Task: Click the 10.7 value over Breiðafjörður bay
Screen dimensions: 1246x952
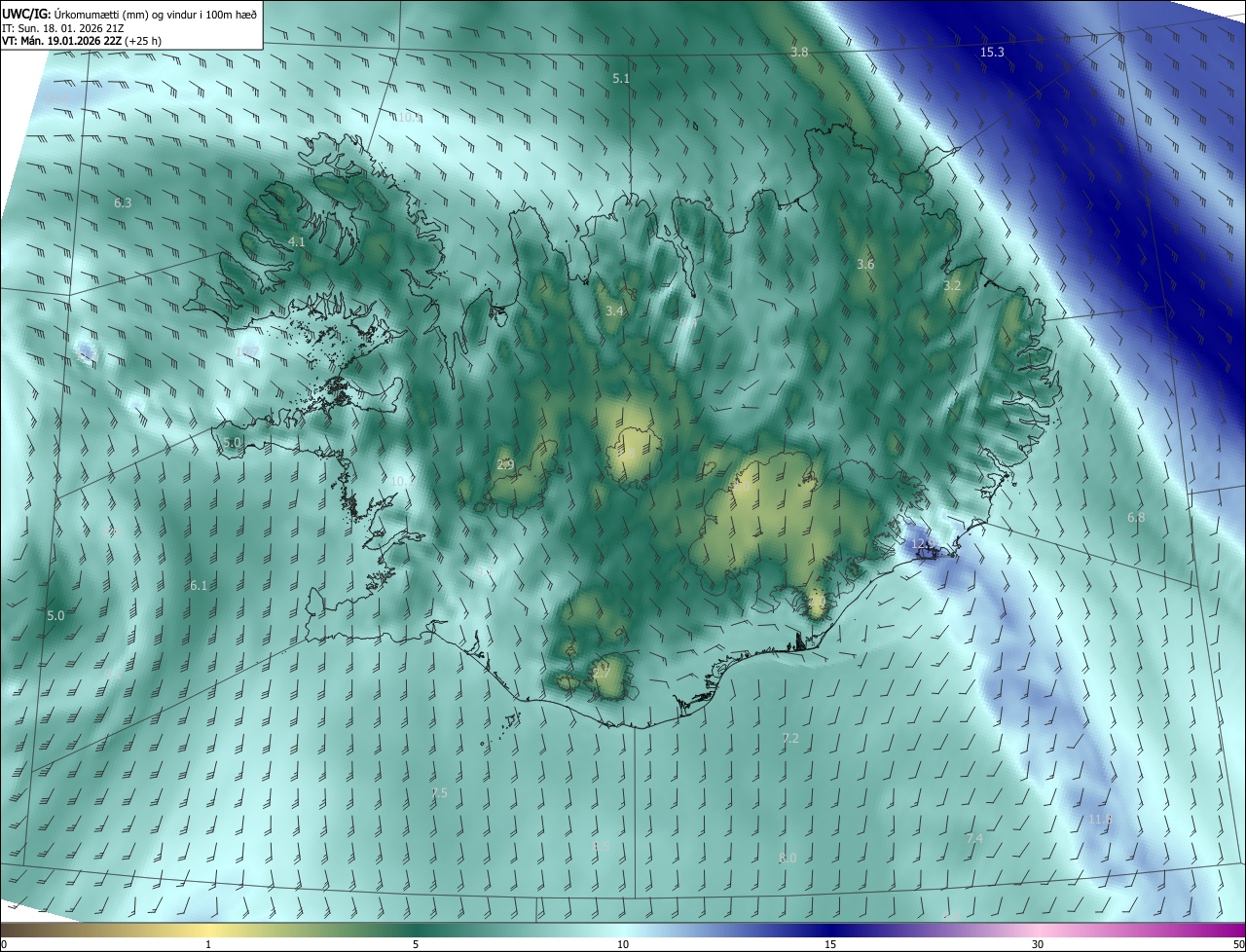Action: tap(247, 350)
